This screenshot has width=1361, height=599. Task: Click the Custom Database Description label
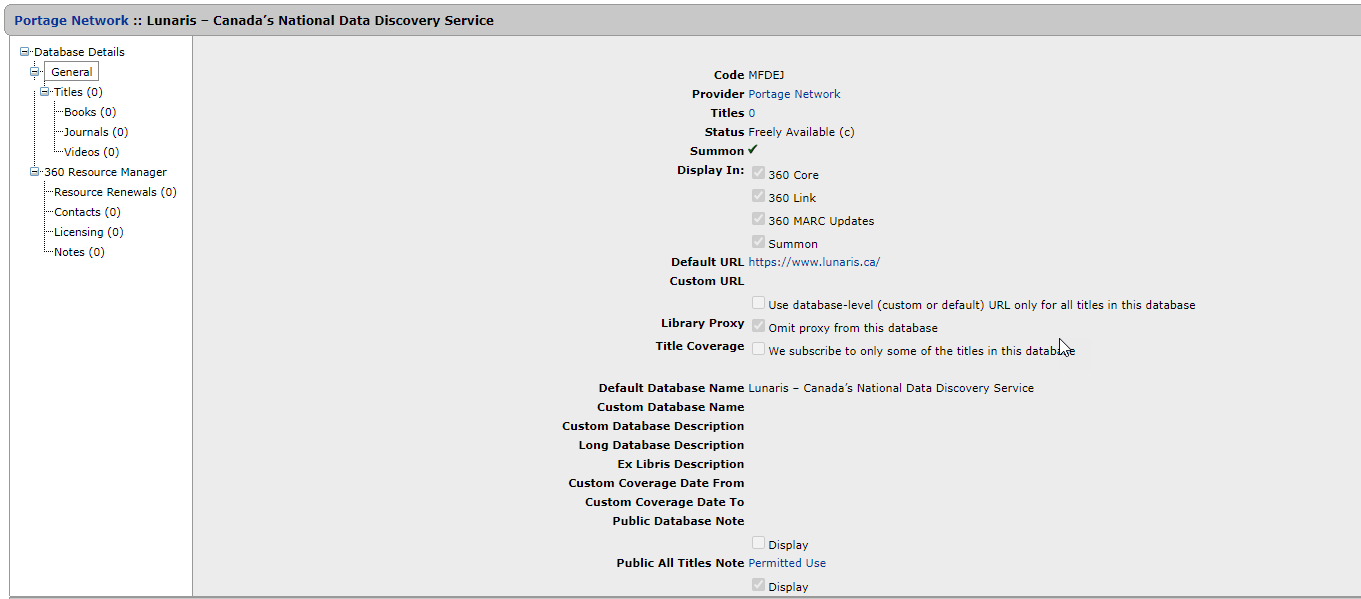[x=653, y=426]
